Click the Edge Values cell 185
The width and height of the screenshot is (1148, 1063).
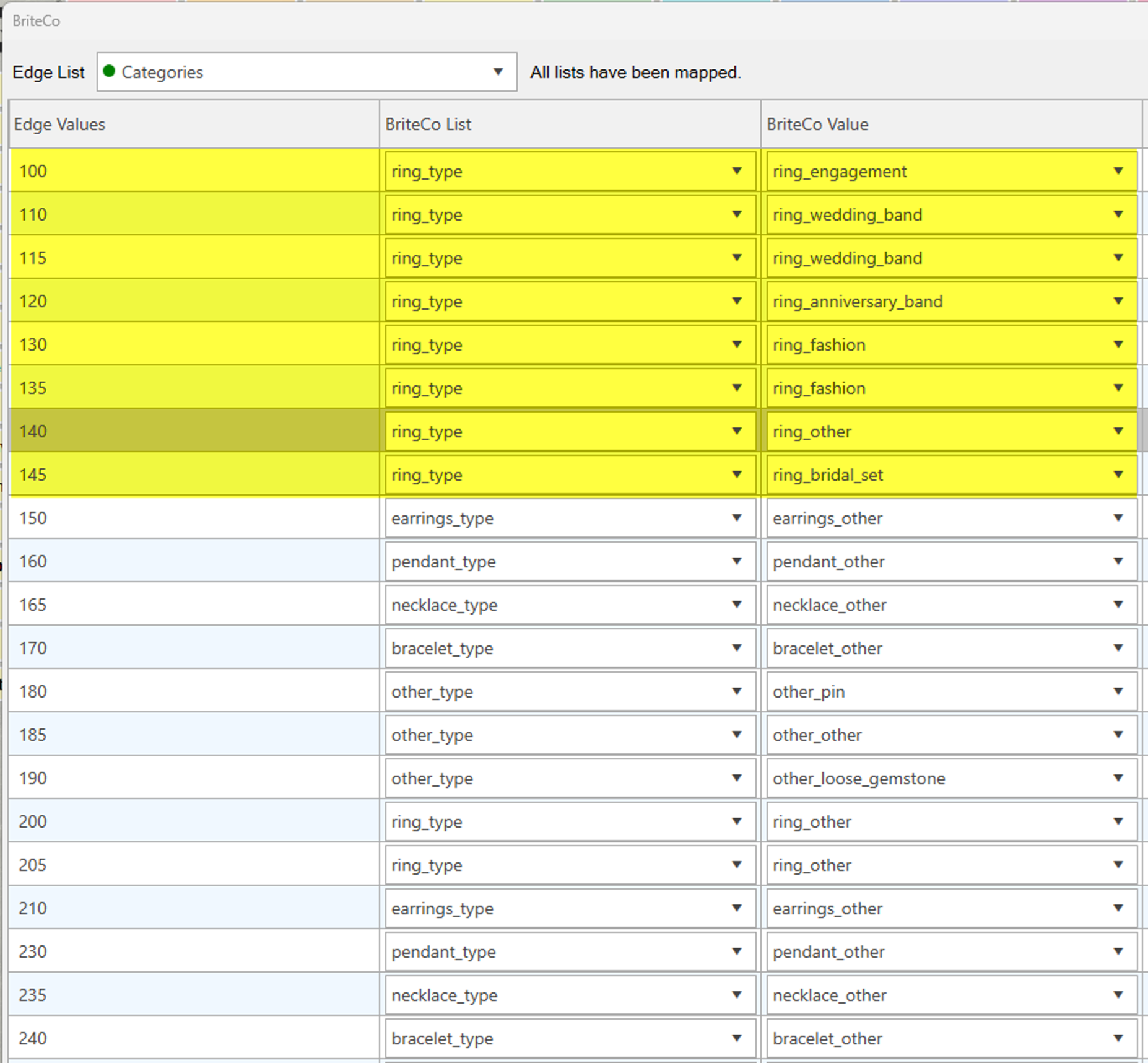coord(193,735)
